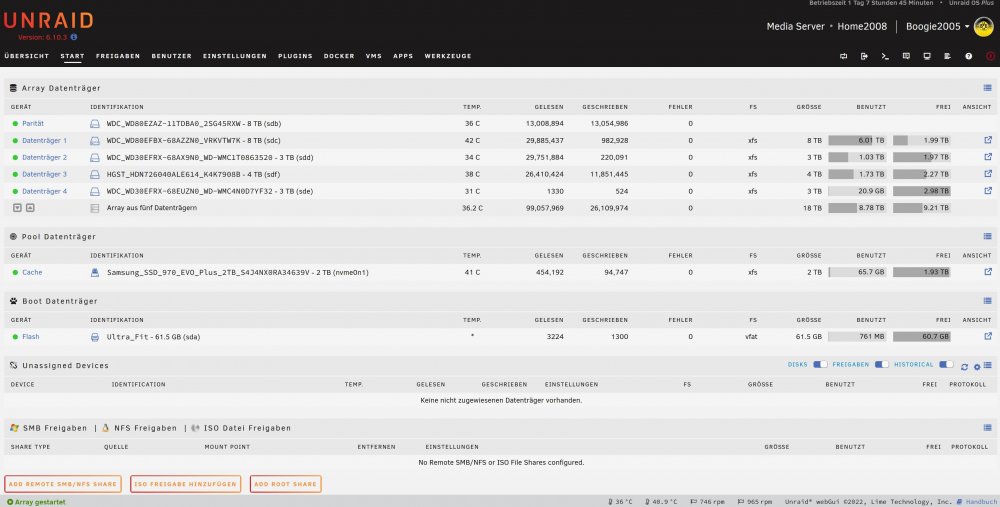Open the ÜBERSICHT menu
The height and width of the screenshot is (507, 1000).
coord(27,56)
